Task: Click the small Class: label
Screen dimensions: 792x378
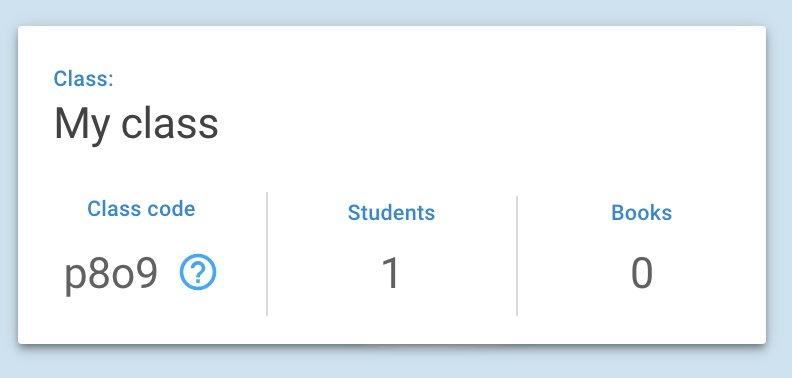Action: pos(84,78)
